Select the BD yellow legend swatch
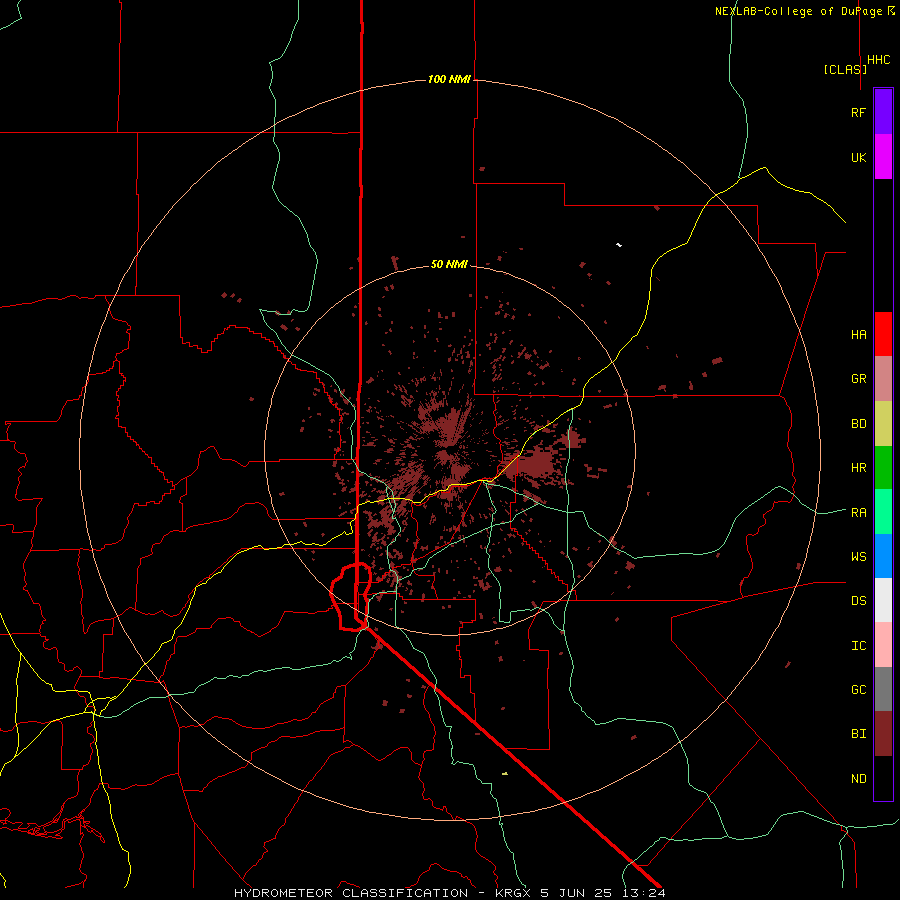 click(x=883, y=424)
